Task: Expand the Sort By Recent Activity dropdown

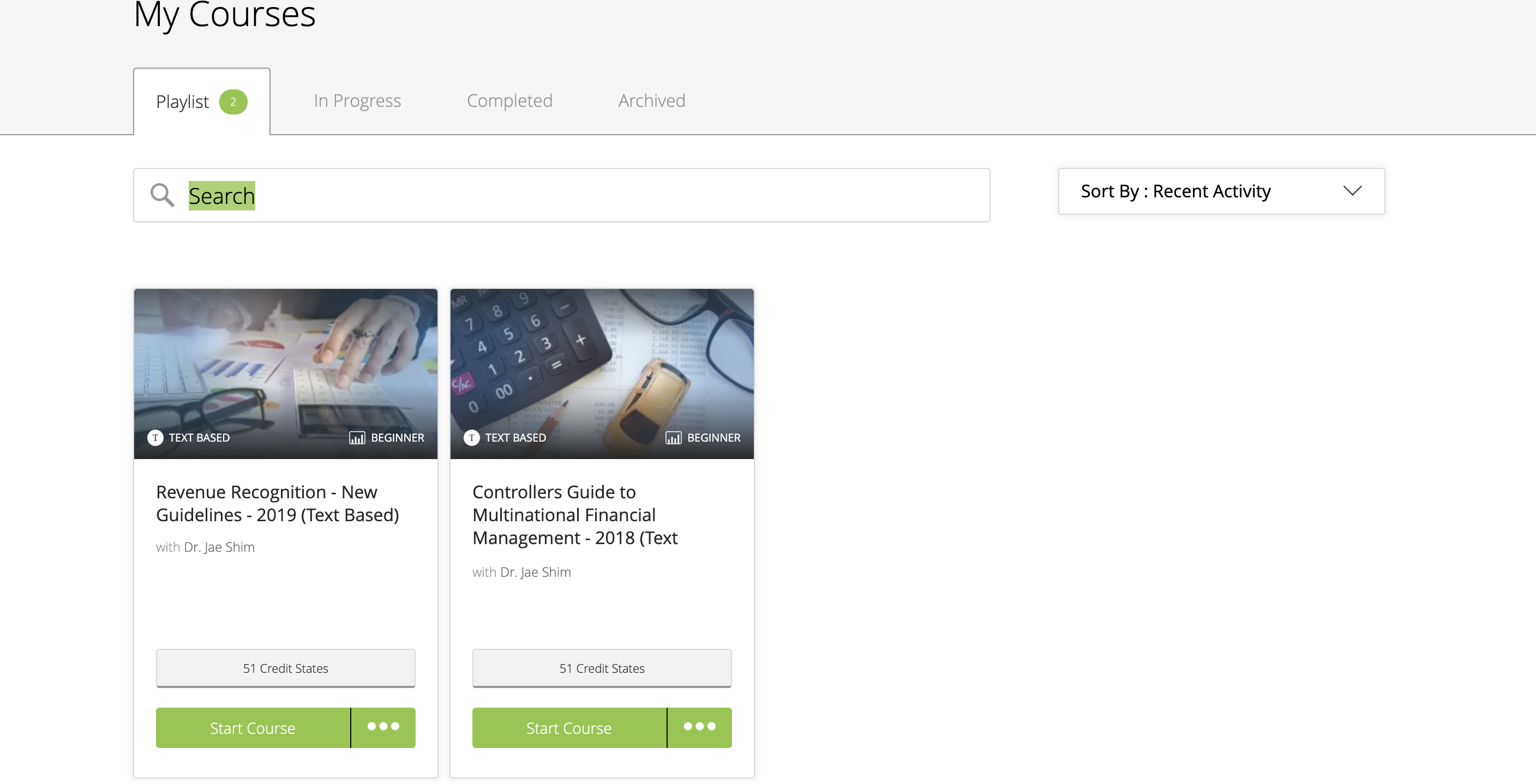Action: point(1221,191)
